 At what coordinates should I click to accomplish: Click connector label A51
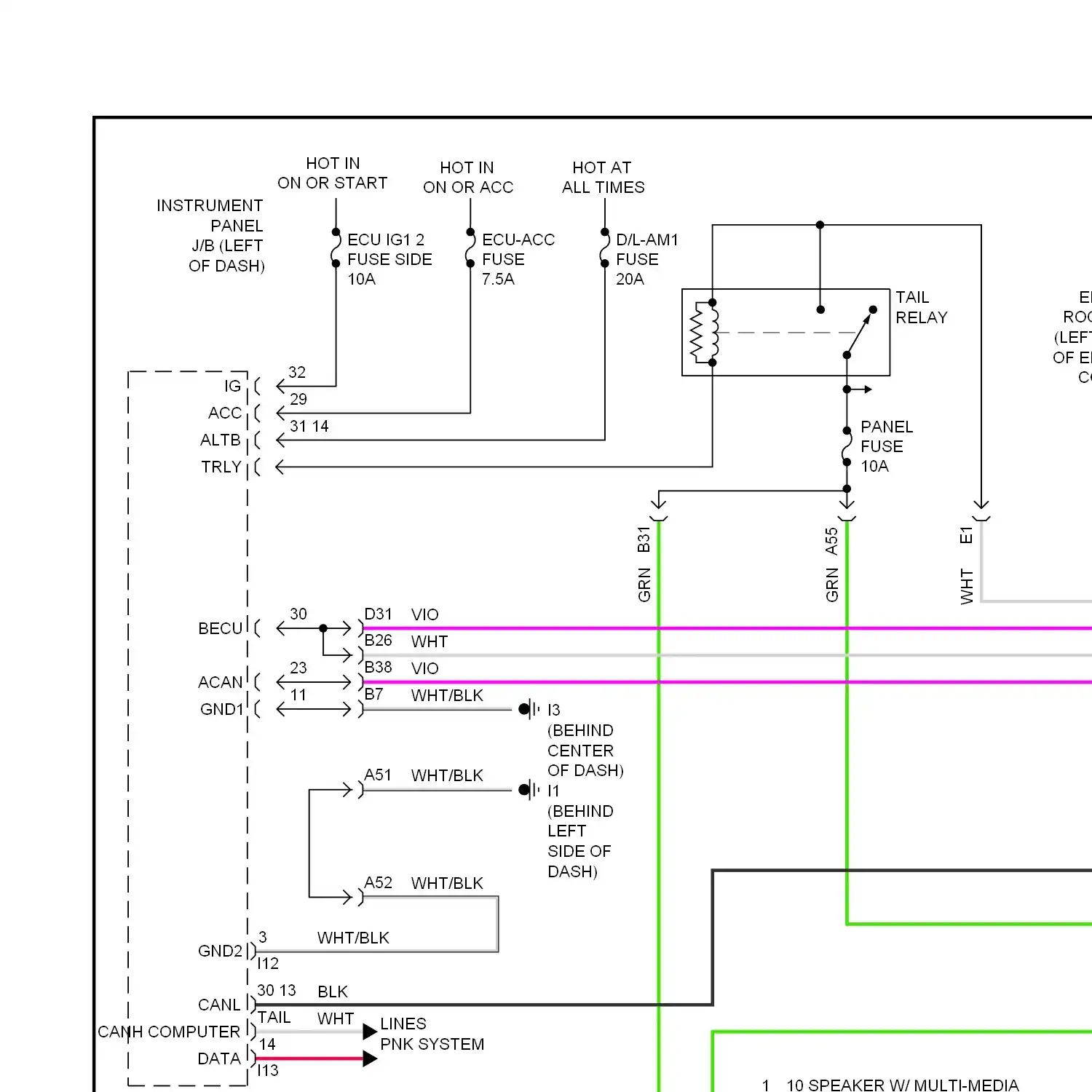(378, 775)
